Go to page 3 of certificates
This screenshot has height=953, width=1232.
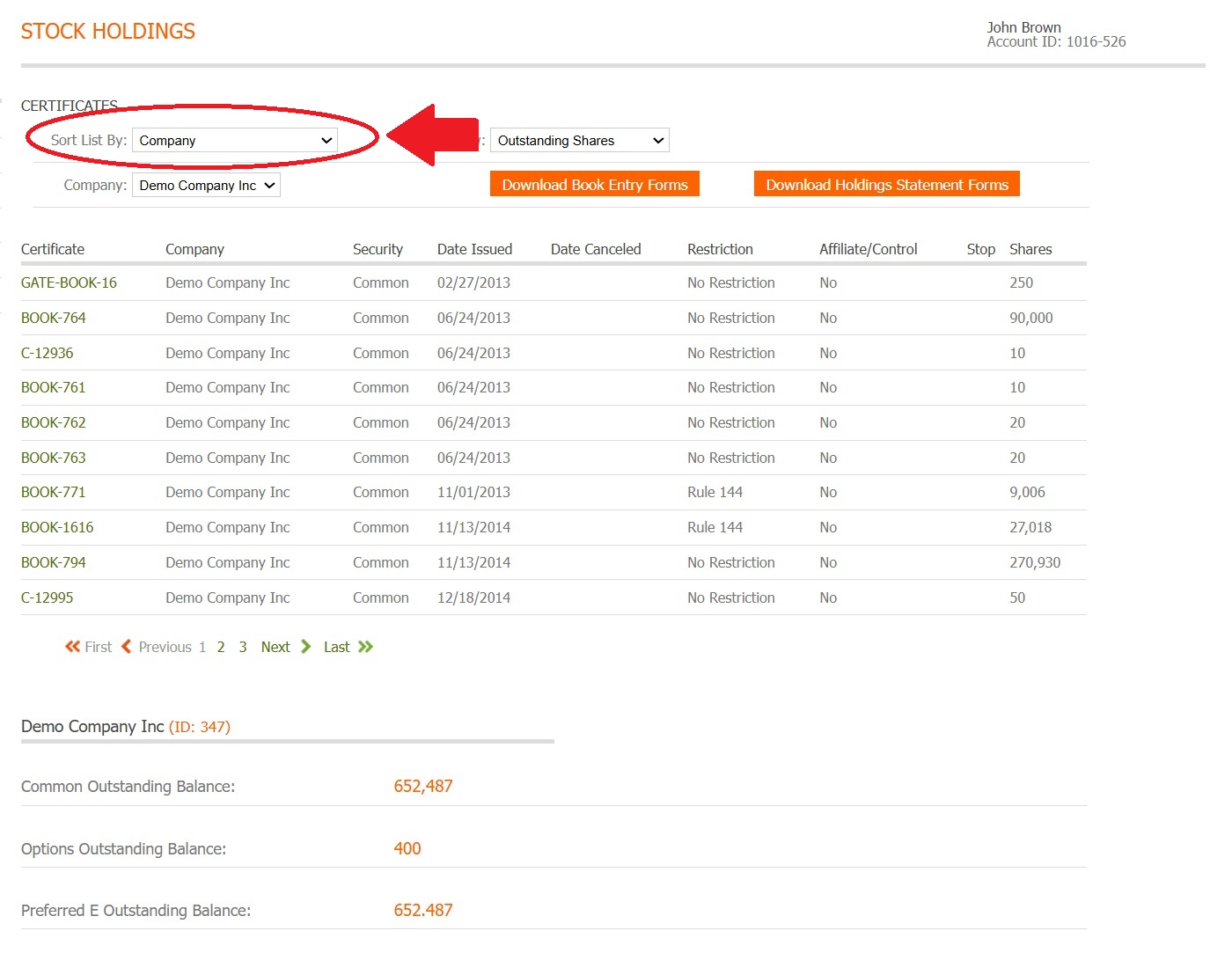pos(243,648)
